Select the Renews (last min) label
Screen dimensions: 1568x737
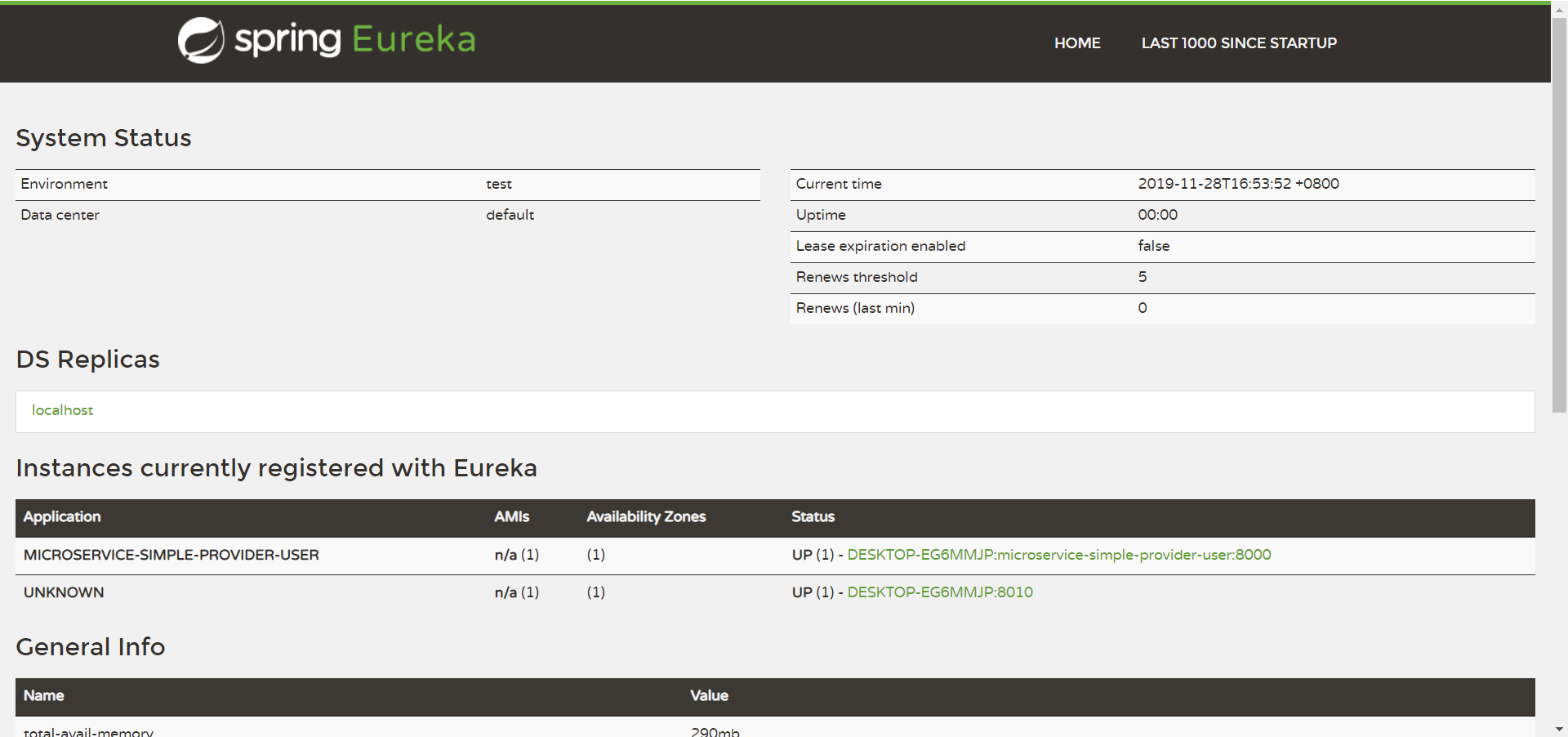click(x=855, y=308)
